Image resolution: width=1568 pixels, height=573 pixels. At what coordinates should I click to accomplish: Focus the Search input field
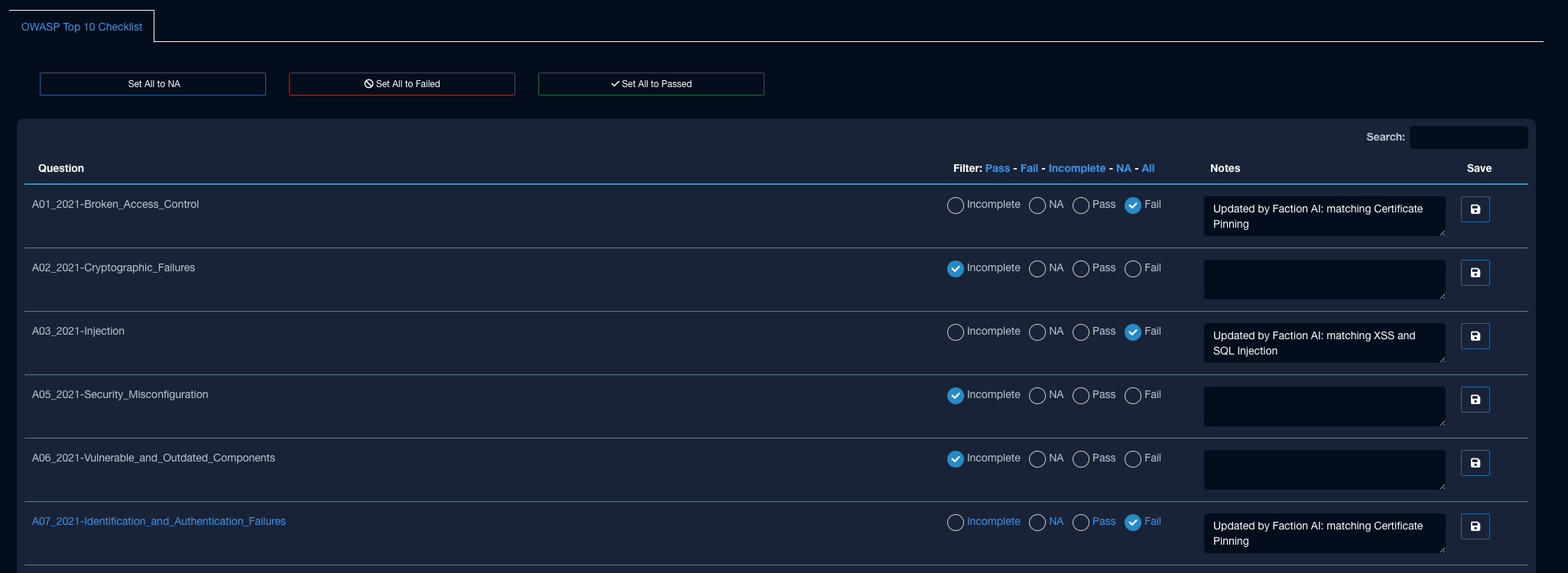click(1468, 138)
